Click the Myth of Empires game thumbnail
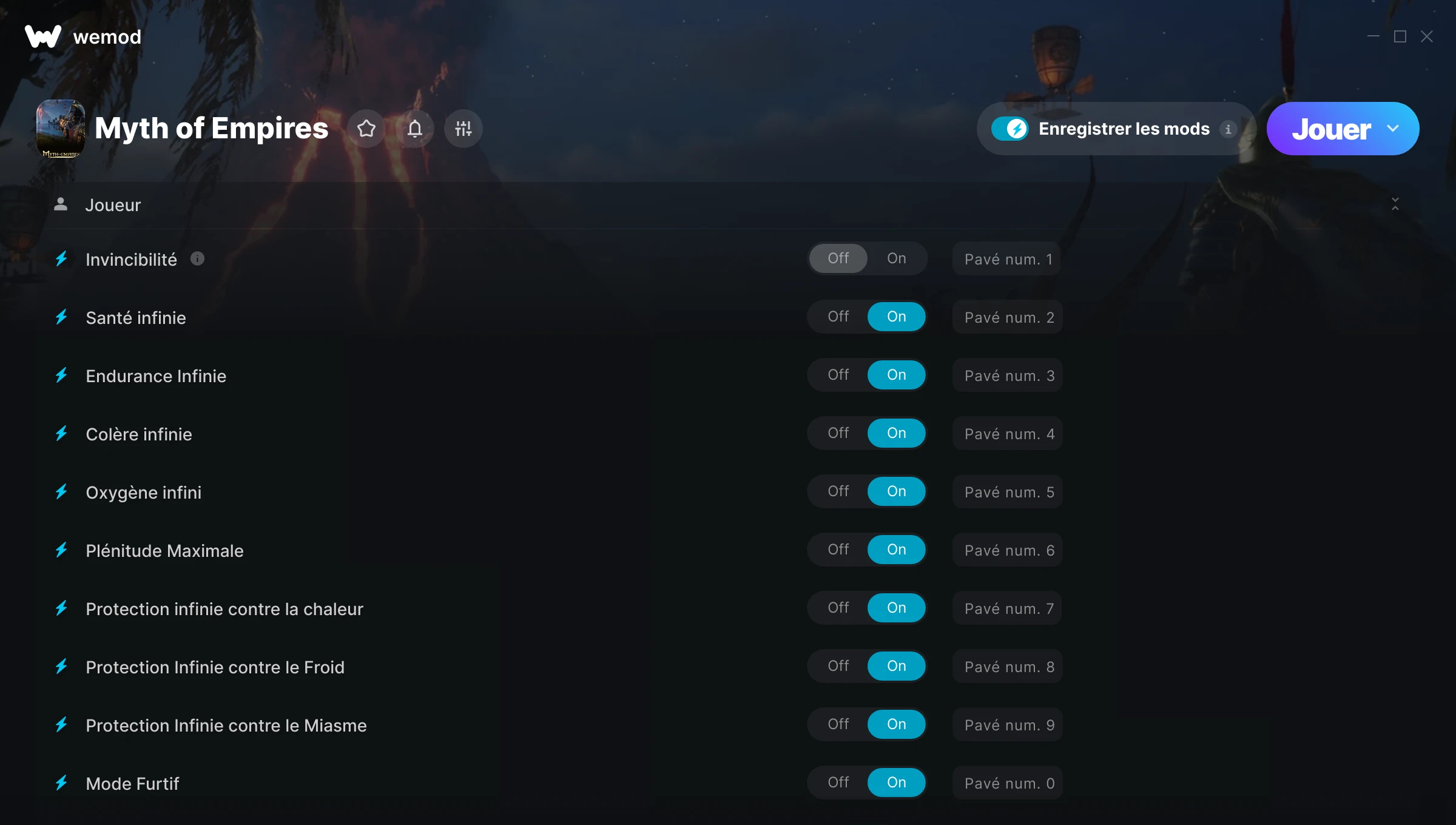The height and width of the screenshot is (825, 1456). (x=61, y=129)
